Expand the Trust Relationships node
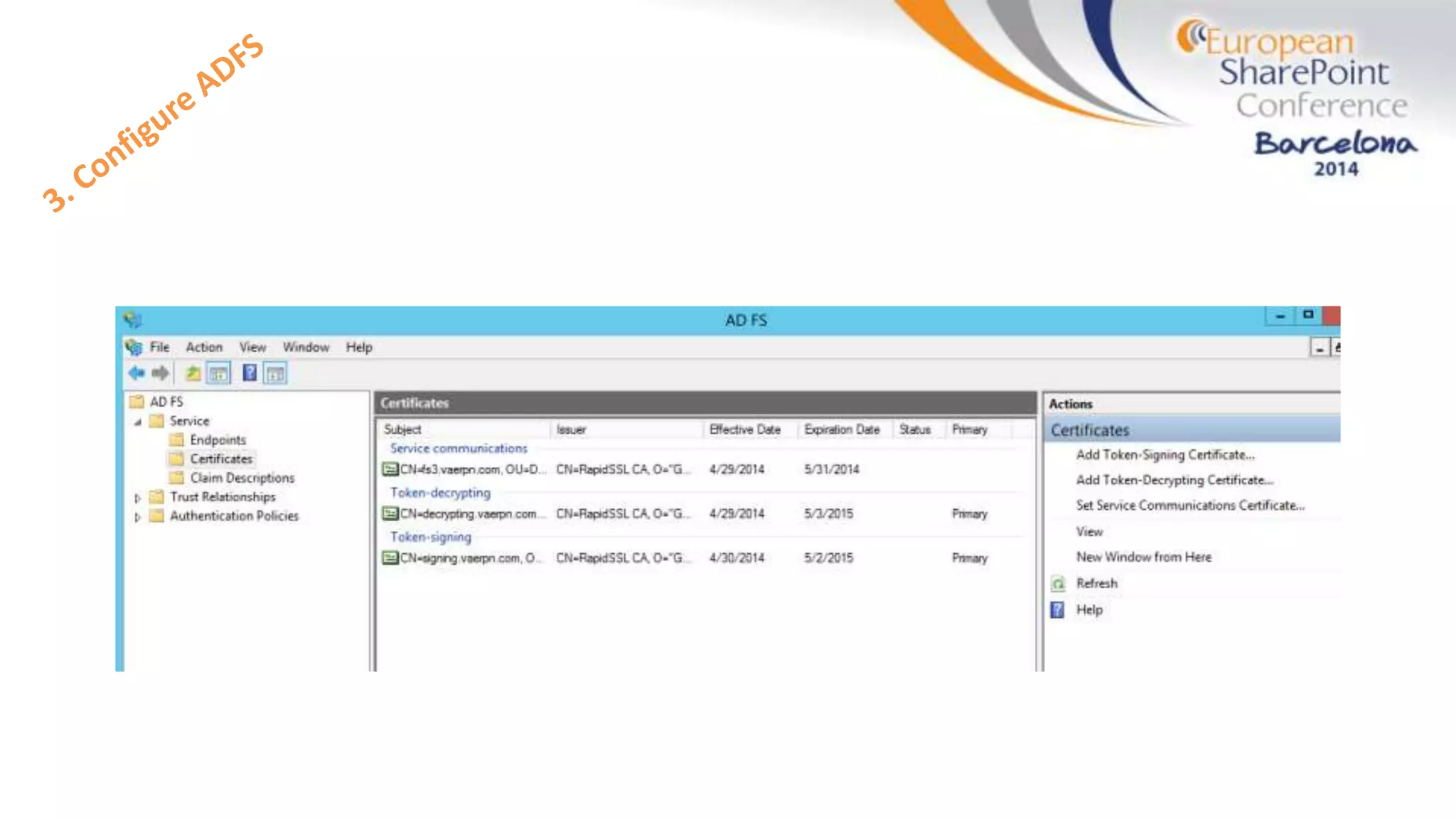1456x819 pixels. (x=138, y=498)
